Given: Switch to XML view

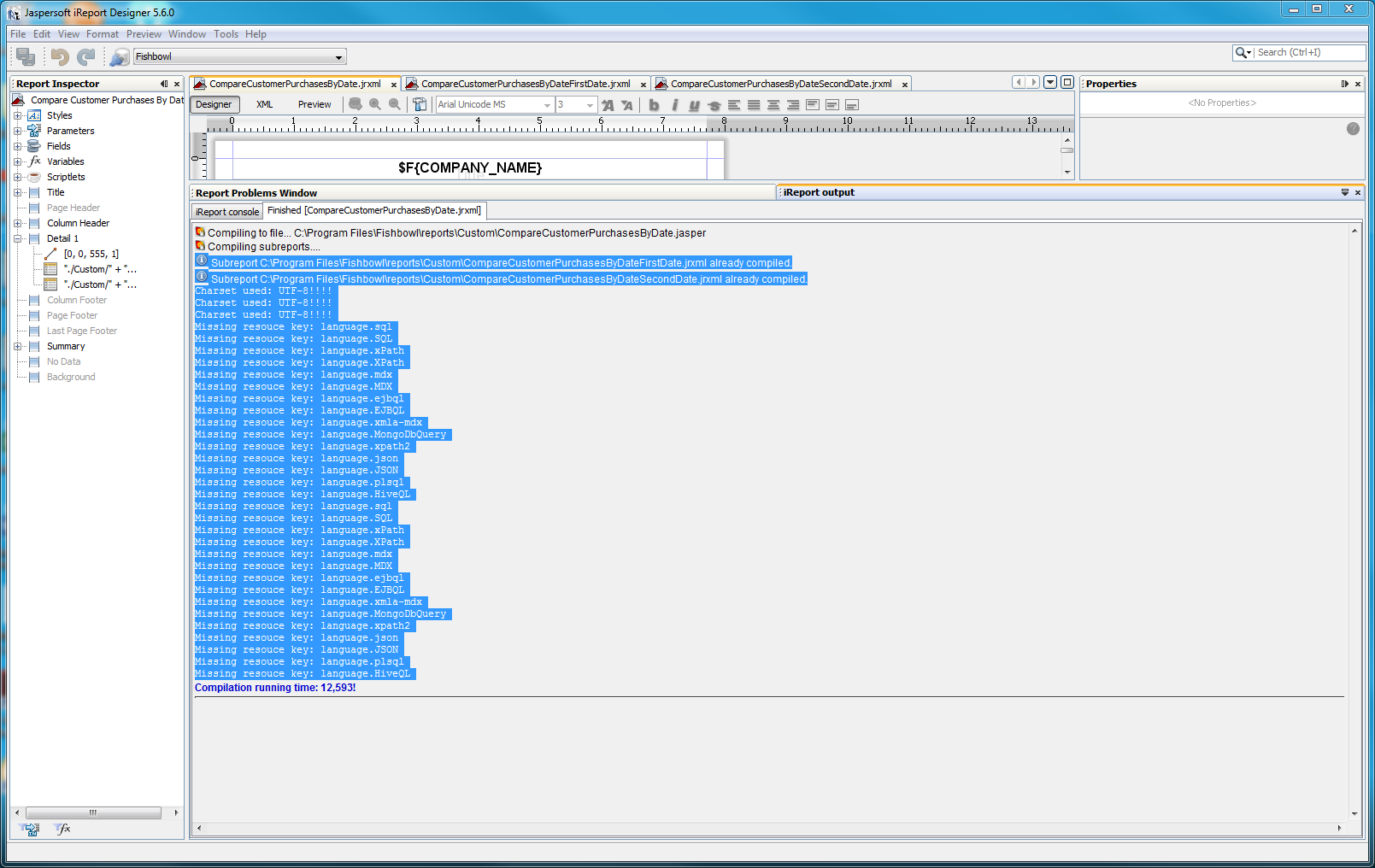Looking at the screenshot, I should (265, 104).
